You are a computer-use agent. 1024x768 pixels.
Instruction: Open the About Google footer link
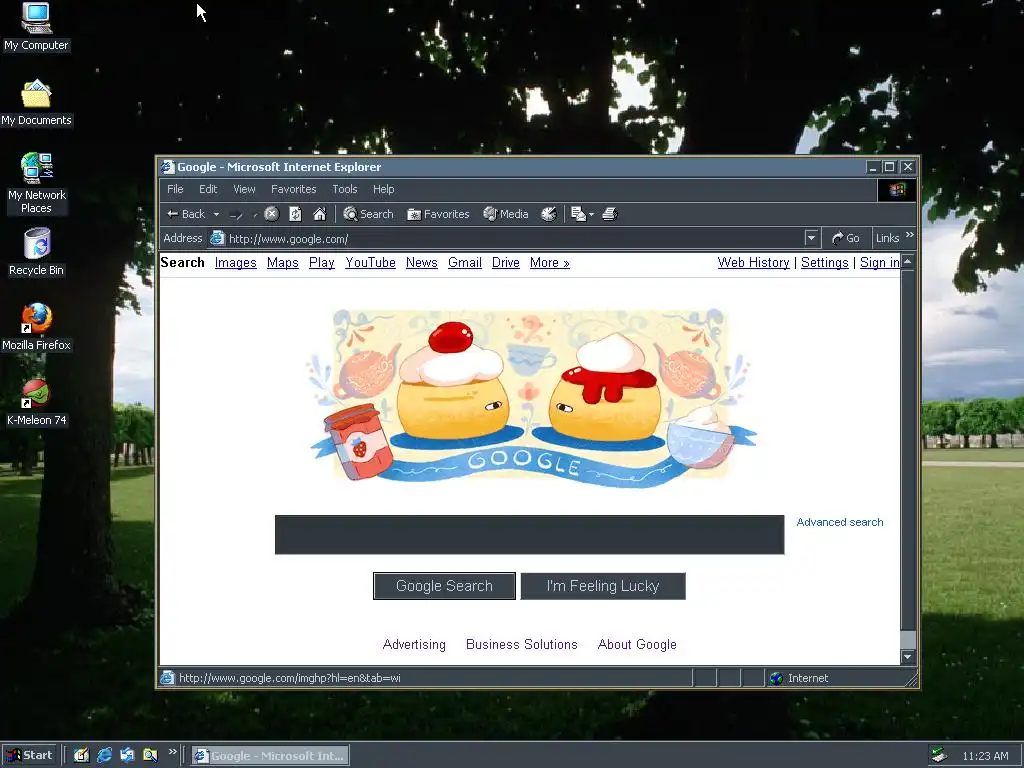click(637, 645)
